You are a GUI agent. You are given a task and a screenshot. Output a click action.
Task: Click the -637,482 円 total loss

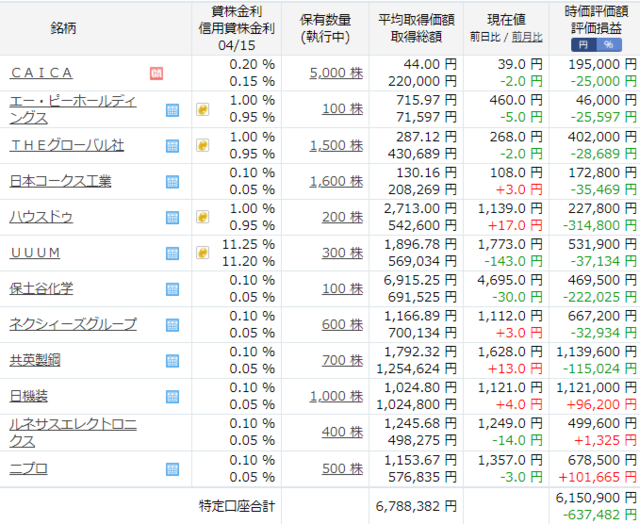pyautogui.click(x=600, y=515)
